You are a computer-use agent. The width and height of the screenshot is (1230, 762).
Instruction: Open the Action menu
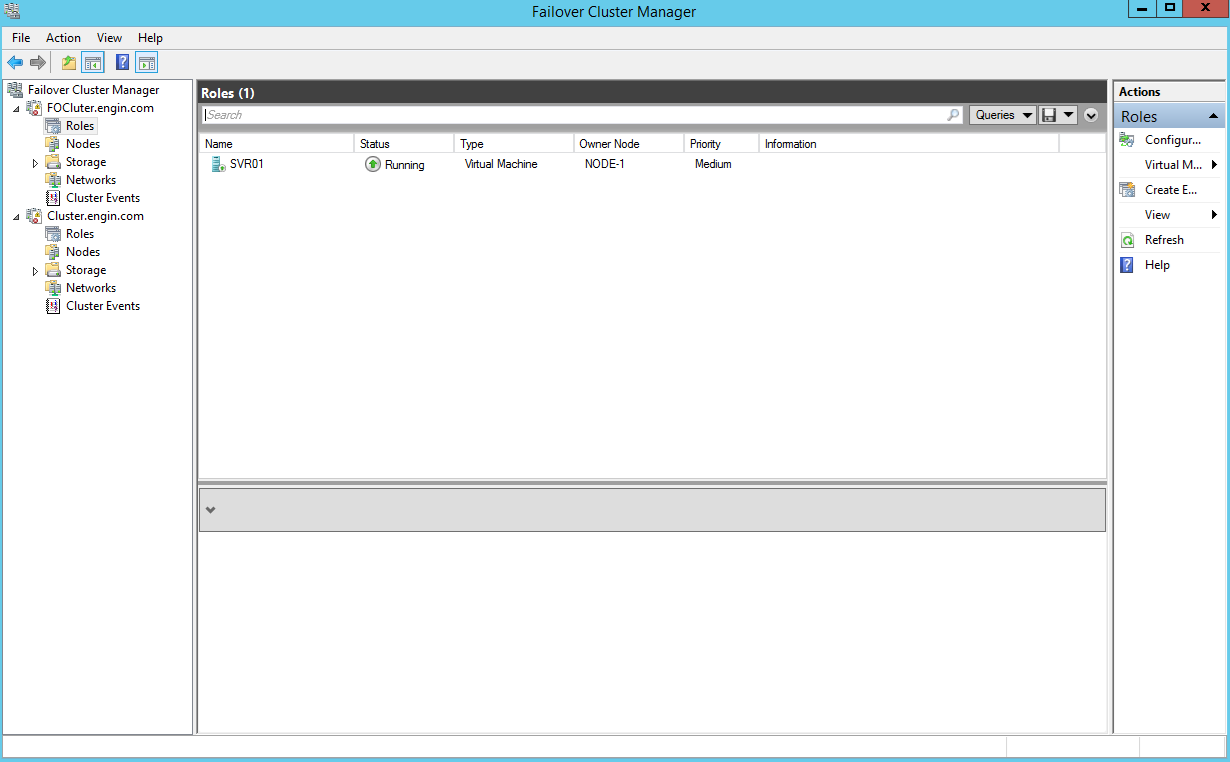click(63, 38)
